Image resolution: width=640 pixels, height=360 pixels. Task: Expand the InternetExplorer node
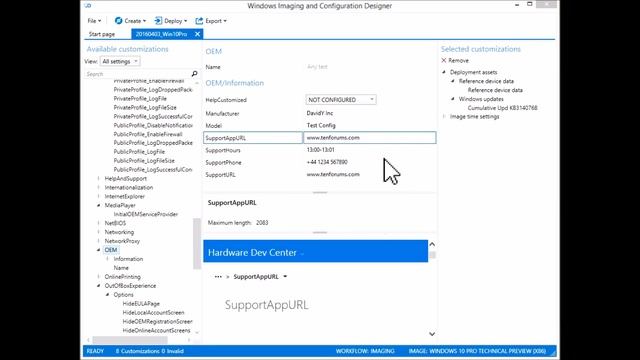98,196
